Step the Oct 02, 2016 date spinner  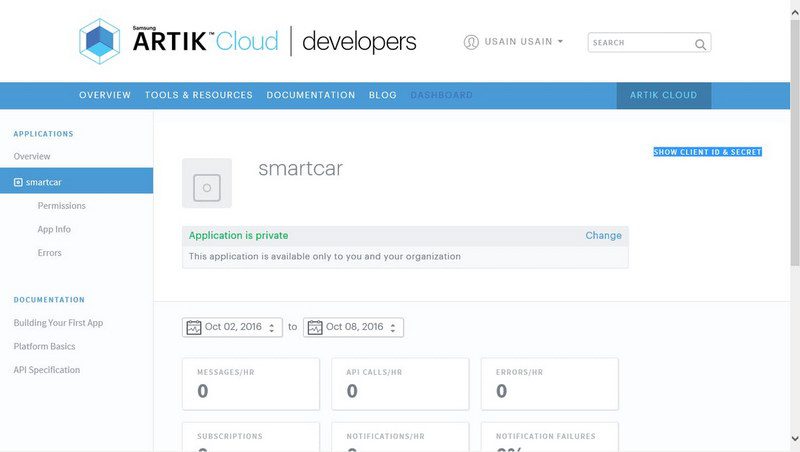click(x=271, y=328)
